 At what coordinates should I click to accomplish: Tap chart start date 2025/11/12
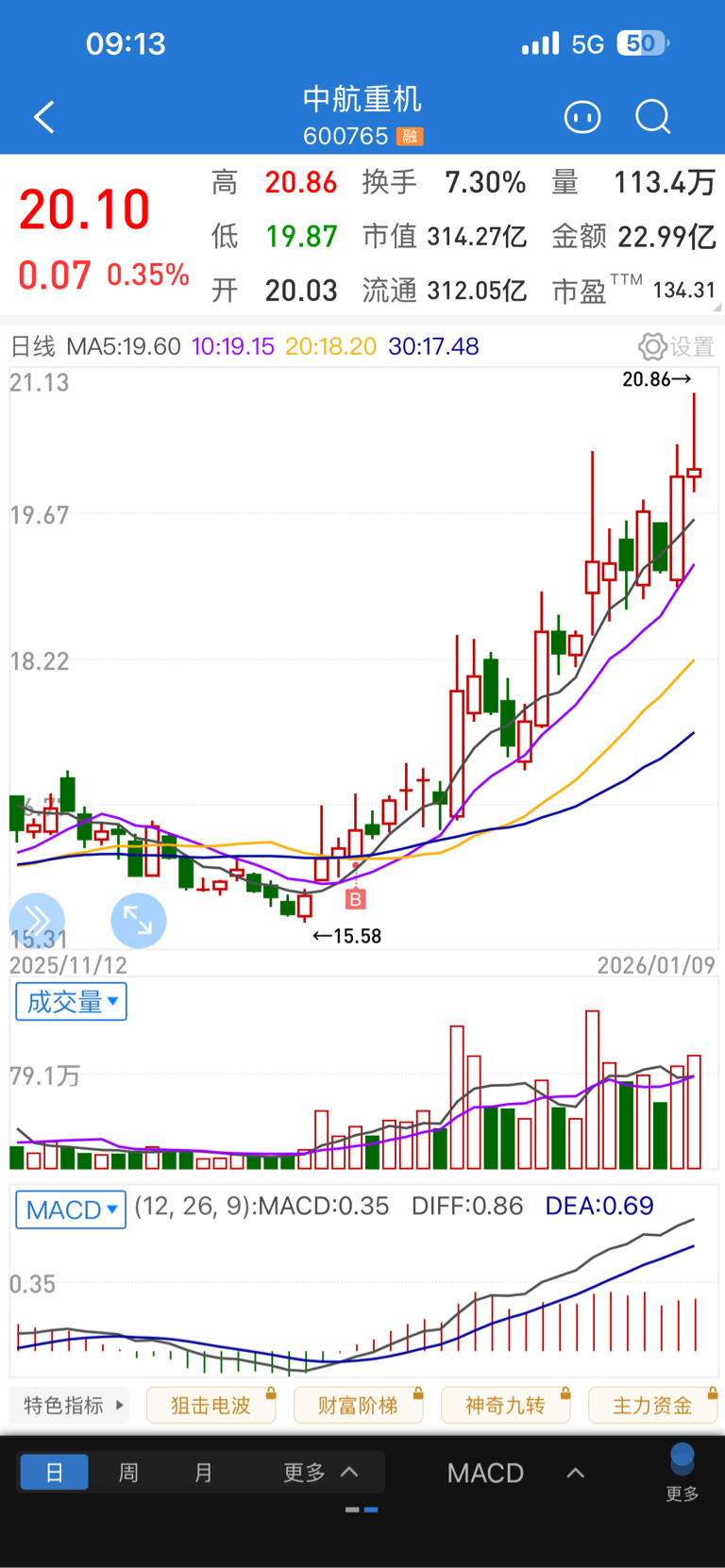68,965
